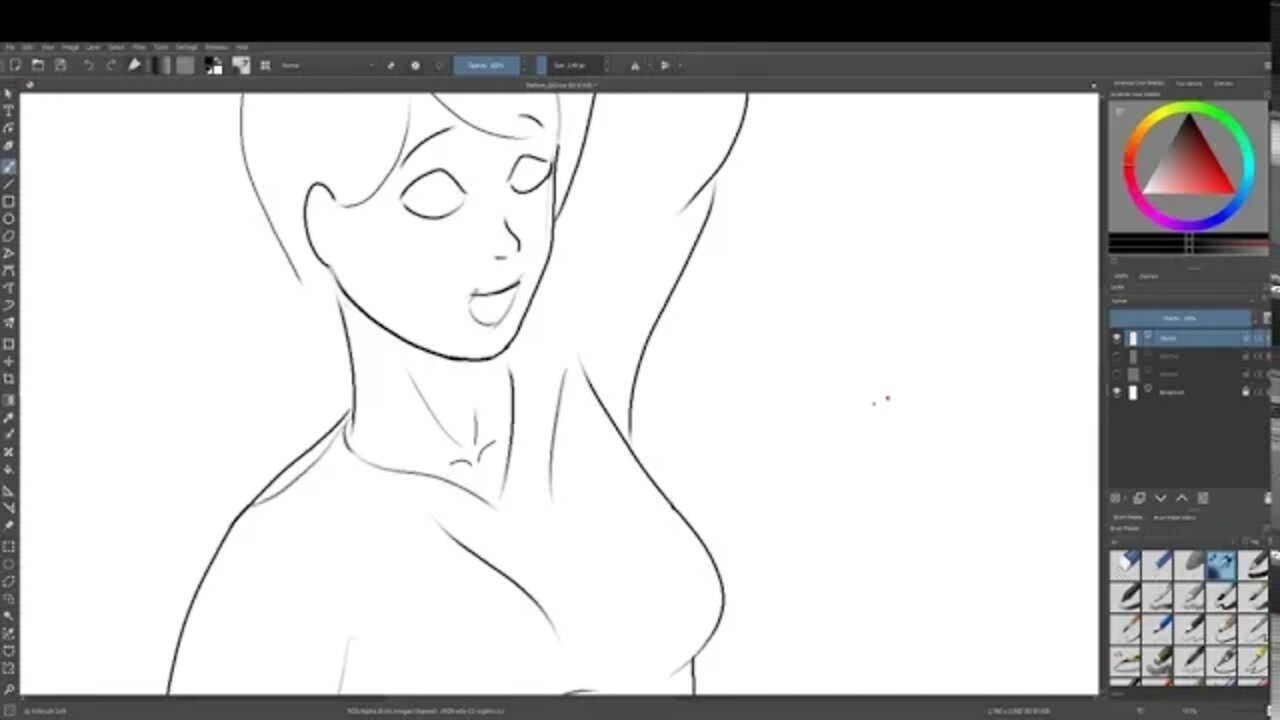
Task: Open layer properties button
Action: click(1203, 498)
